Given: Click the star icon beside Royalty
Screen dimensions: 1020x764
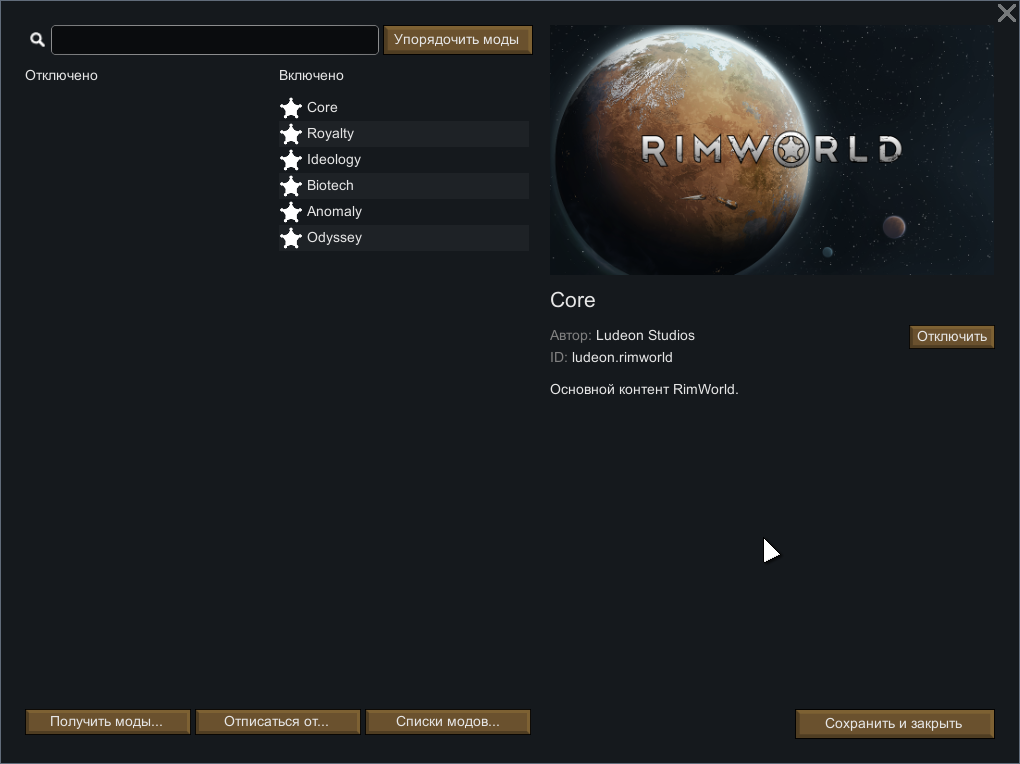Looking at the screenshot, I should click(x=290, y=134).
